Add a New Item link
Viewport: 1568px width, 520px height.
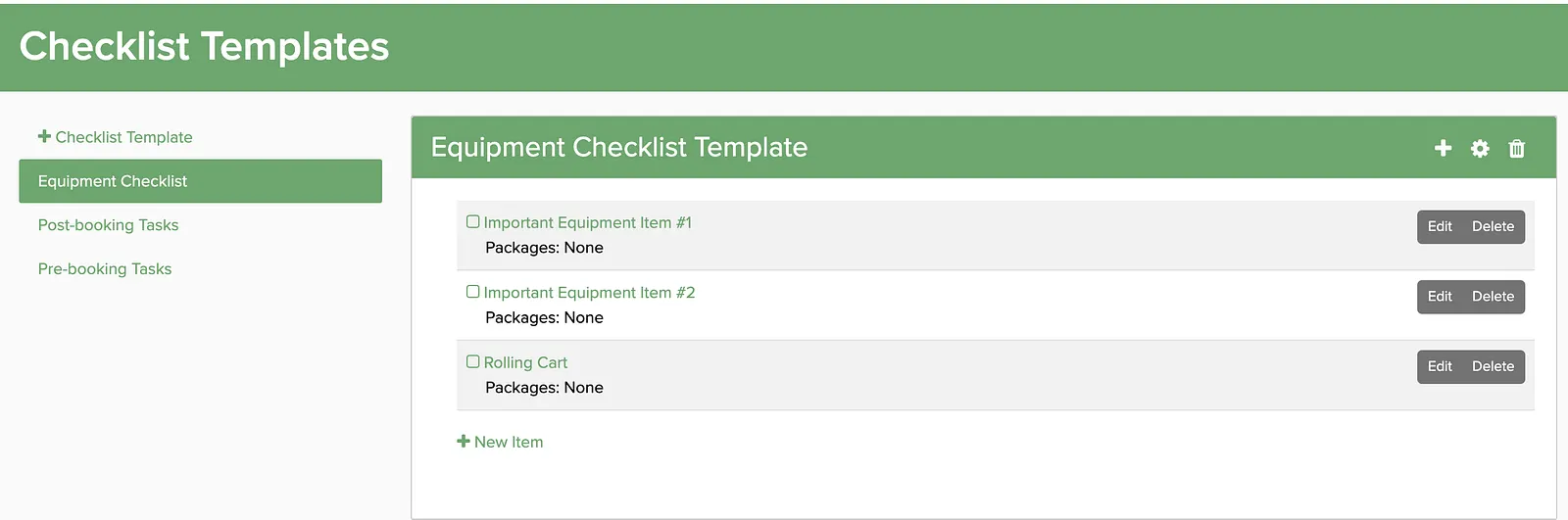(500, 442)
